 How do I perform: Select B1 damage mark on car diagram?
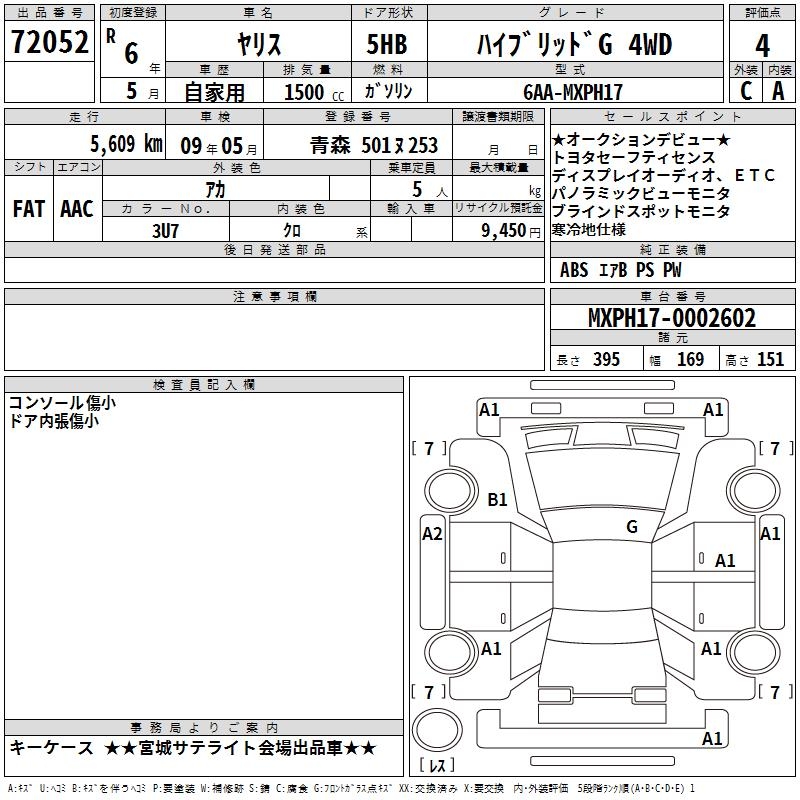tap(497, 499)
